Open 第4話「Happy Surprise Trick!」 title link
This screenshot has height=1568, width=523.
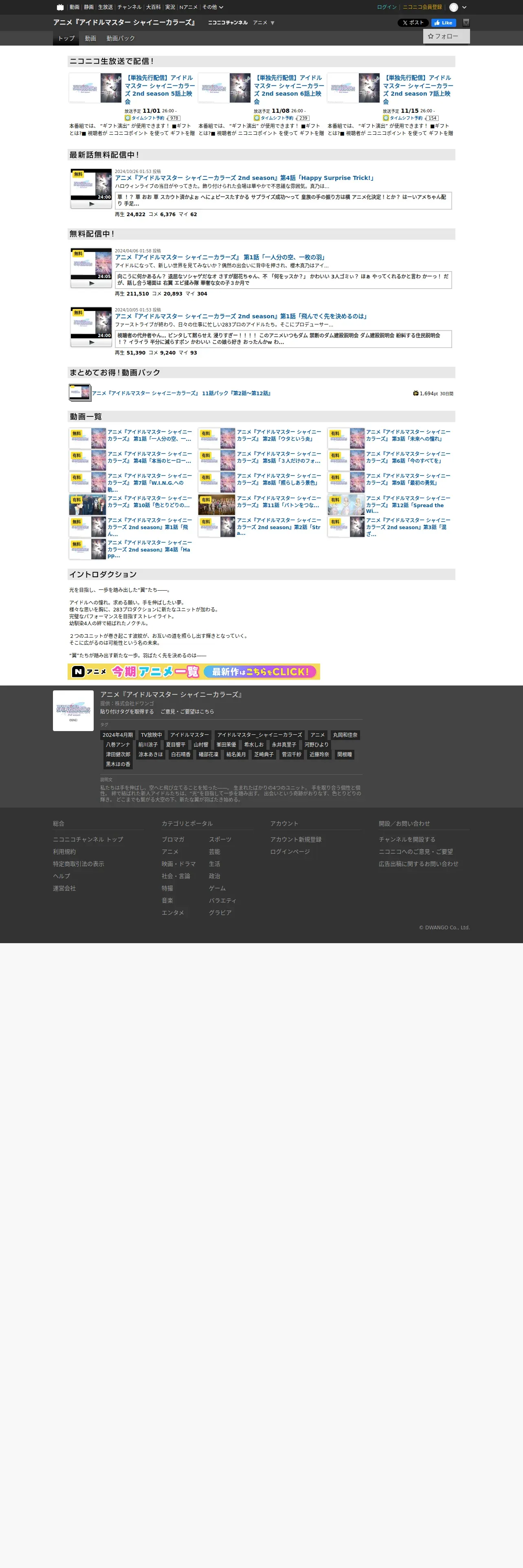[245, 178]
